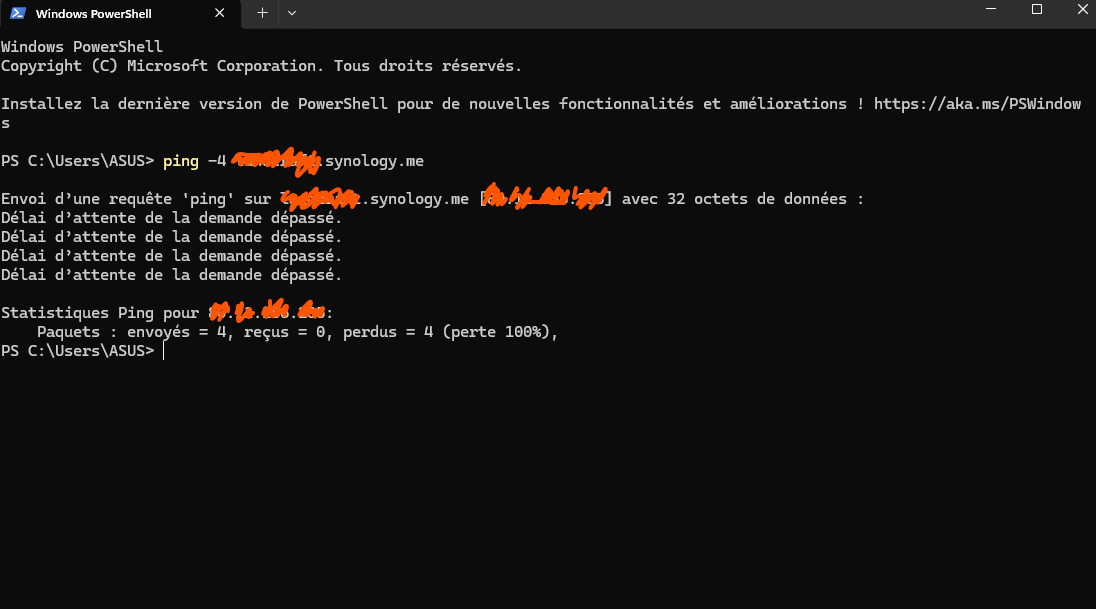Click the yellow "ping" command word

click(181, 161)
